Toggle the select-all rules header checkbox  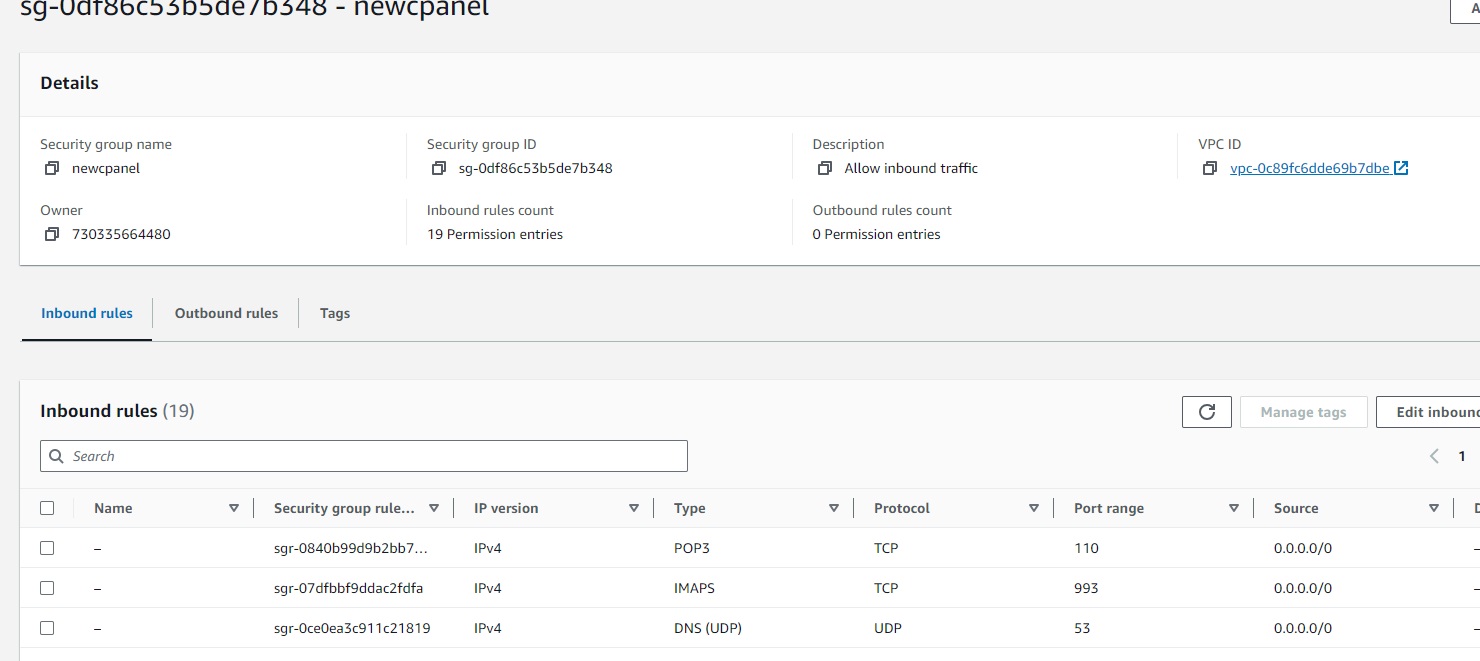coord(47,508)
